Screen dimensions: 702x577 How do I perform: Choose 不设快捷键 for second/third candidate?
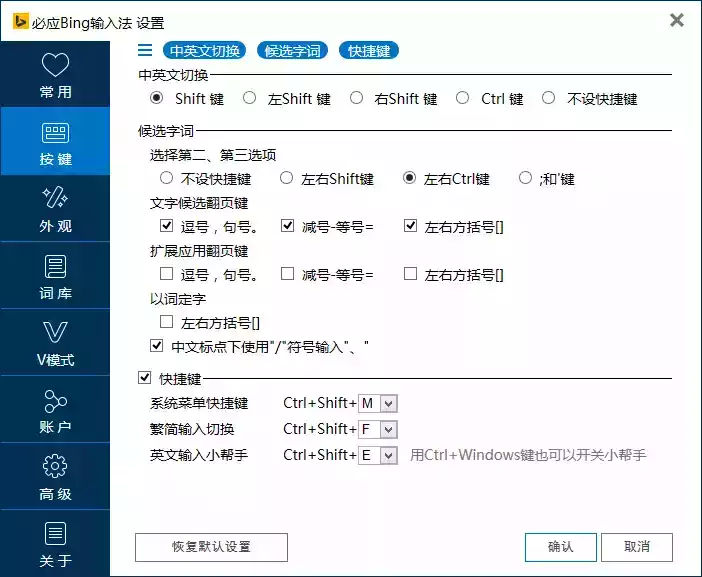(166, 178)
